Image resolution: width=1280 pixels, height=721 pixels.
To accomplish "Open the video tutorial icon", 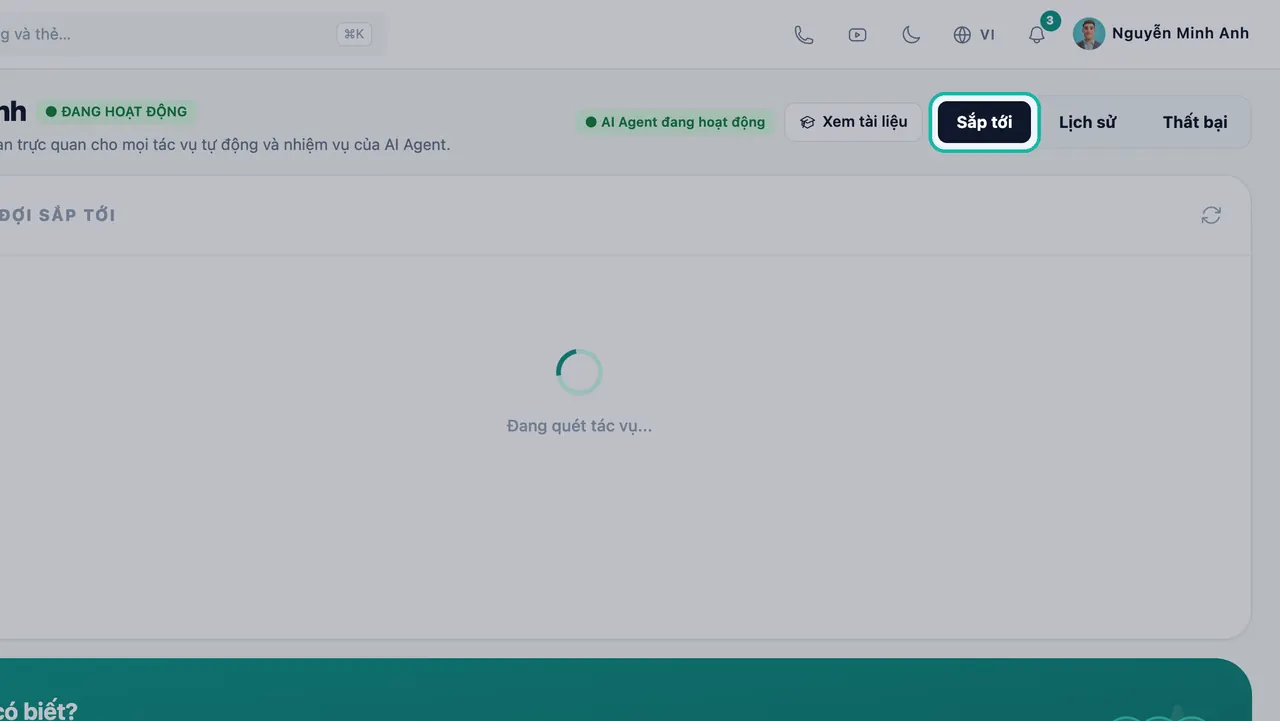I will [x=857, y=34].
